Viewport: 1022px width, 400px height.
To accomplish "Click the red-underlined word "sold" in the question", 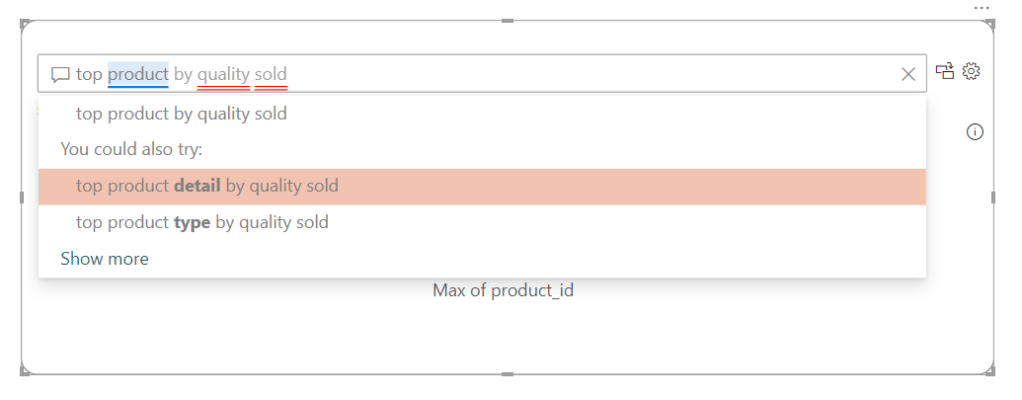I will 271,74.
